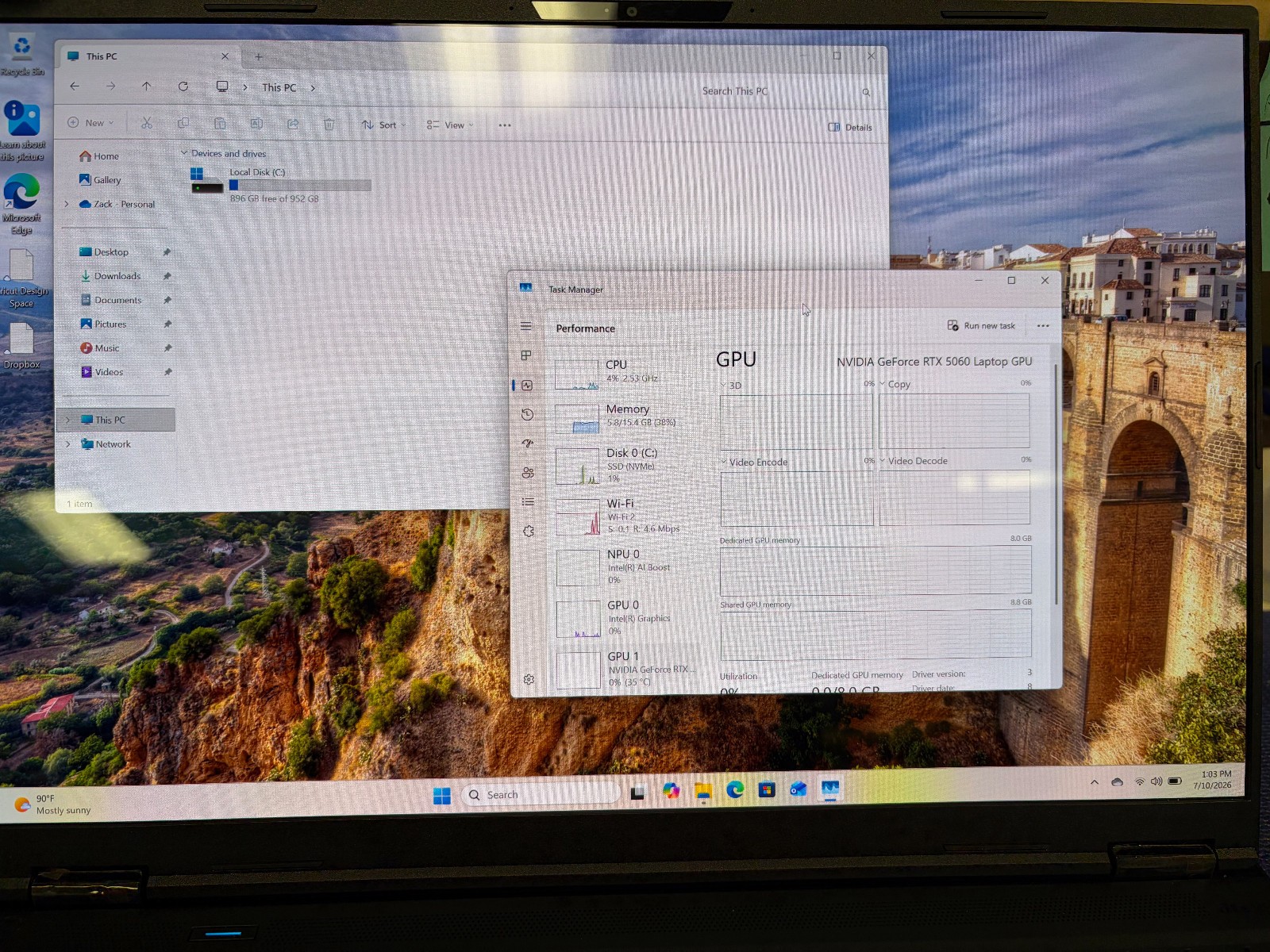The height and width of the screenshot is (952, 1270).
Task: Open the Sort dropdown in File Explorer
Action: point(384,125)
